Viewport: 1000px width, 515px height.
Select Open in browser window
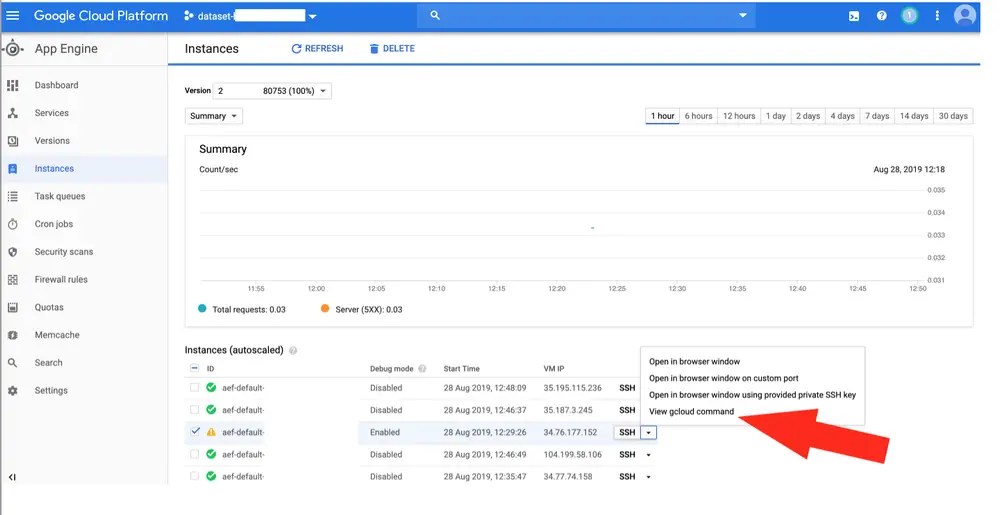click(x=695, y=361)
